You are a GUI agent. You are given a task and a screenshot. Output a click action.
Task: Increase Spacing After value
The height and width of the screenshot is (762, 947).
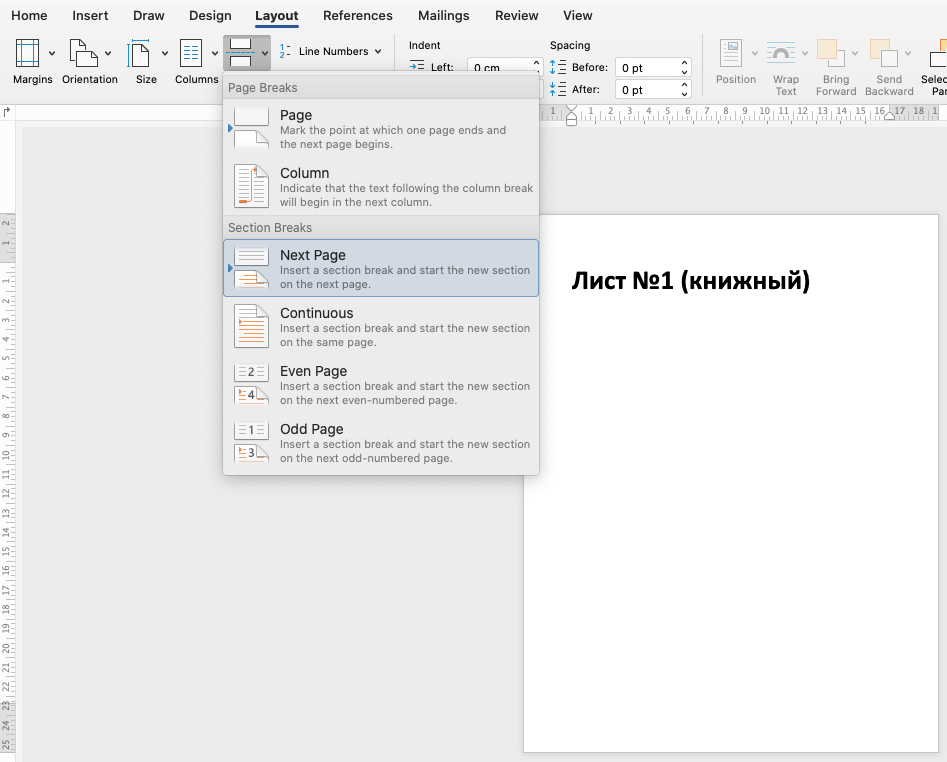[684, 85]
